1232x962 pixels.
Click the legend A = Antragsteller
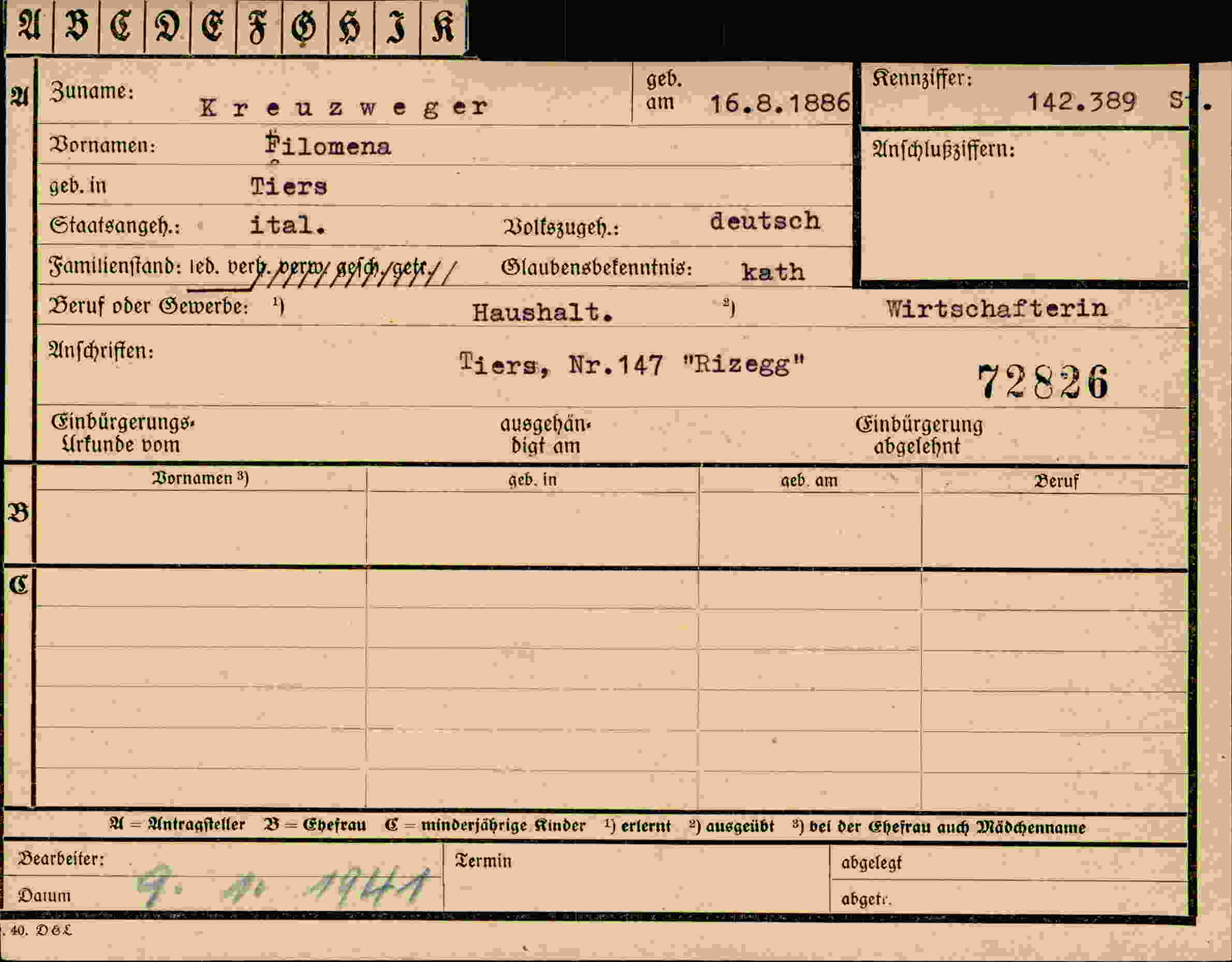pos(177,825)
